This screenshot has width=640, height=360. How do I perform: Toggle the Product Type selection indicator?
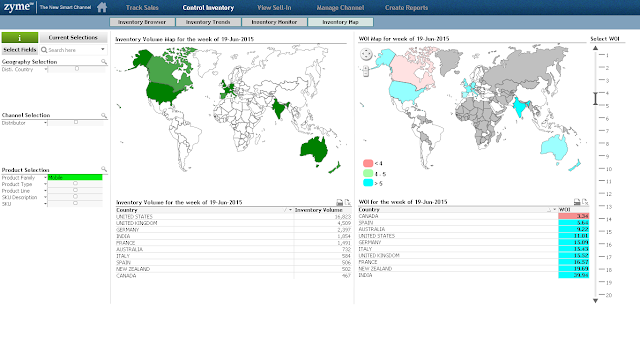pos(75,184)
